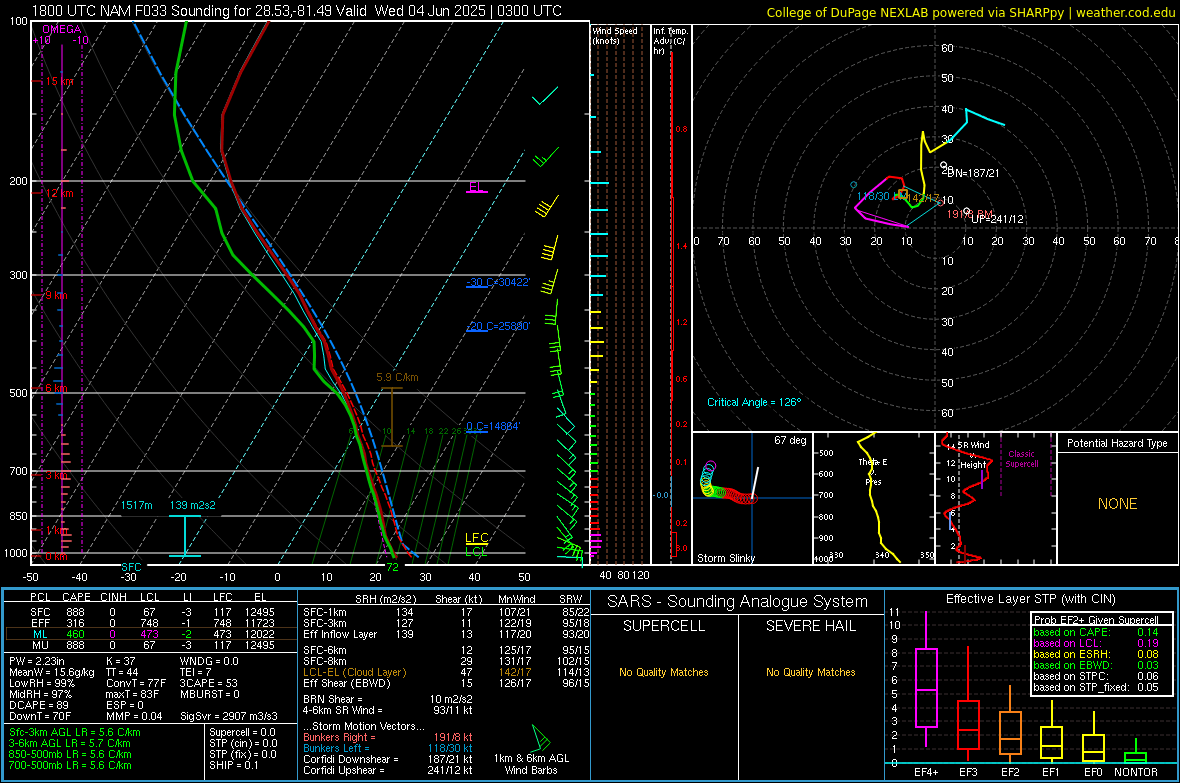Click the 'Potential Hazard Type' header

[1118, 443]
